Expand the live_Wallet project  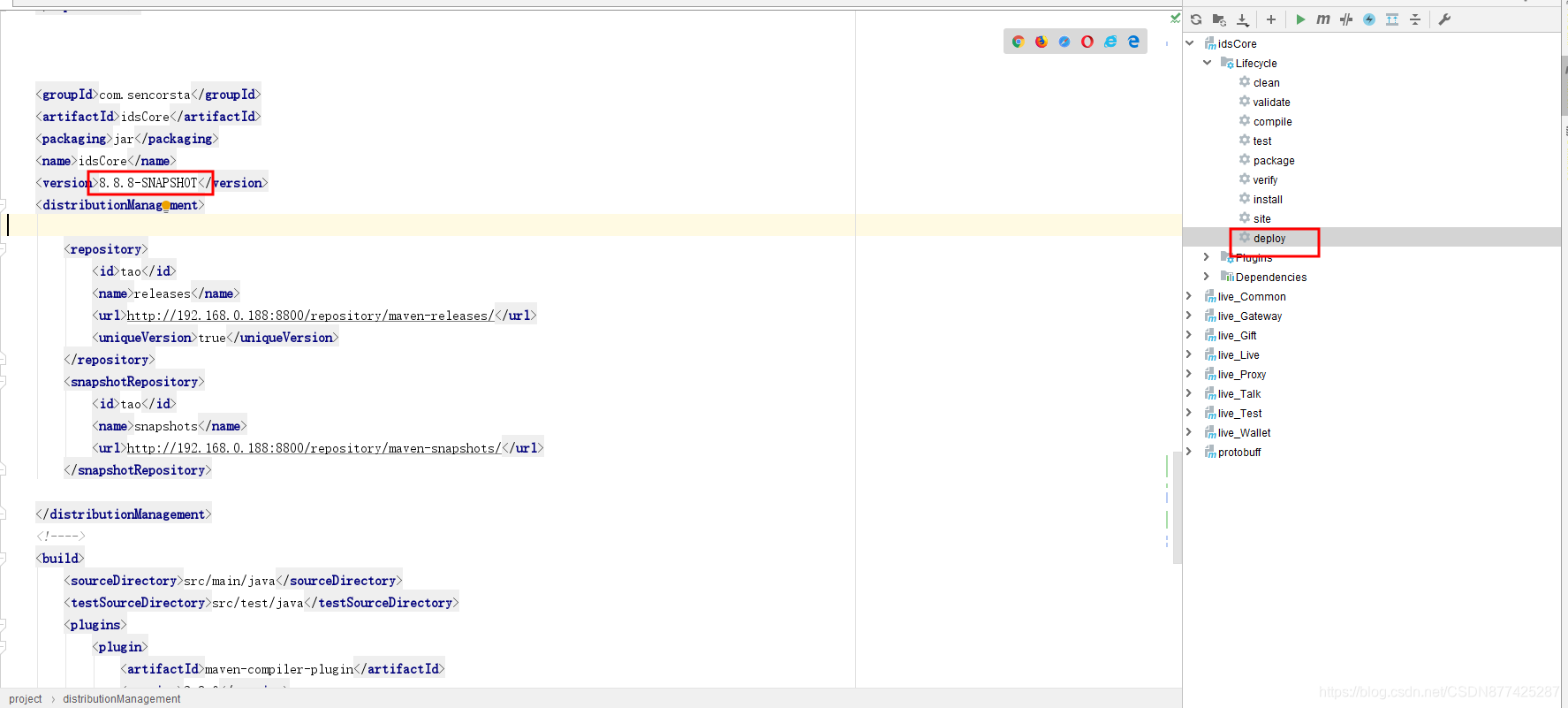click(1189, 432)
